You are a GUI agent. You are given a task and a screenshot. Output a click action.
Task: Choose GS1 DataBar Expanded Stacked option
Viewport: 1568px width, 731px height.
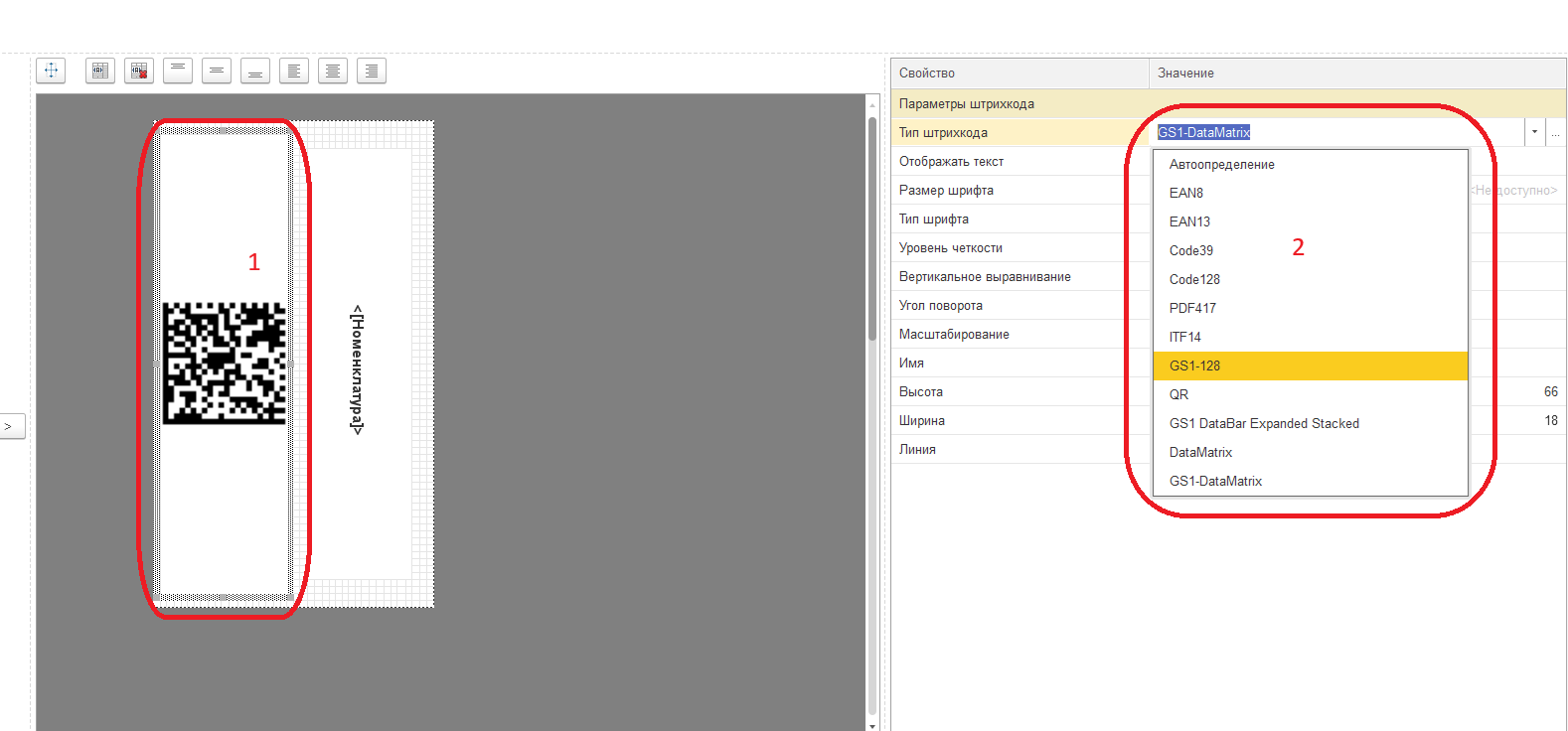coord(1311,424)
